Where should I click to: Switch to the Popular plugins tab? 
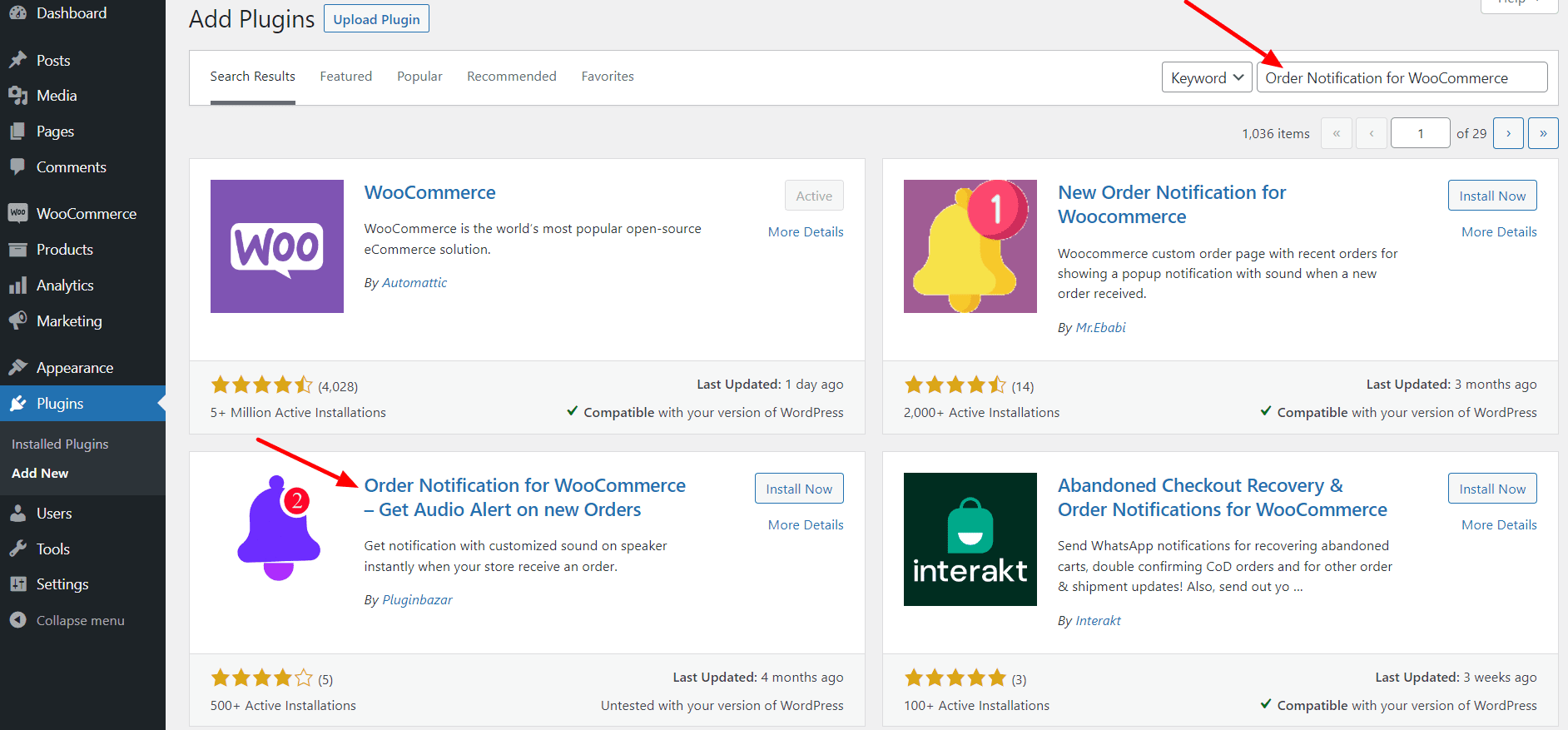point(419,77)
